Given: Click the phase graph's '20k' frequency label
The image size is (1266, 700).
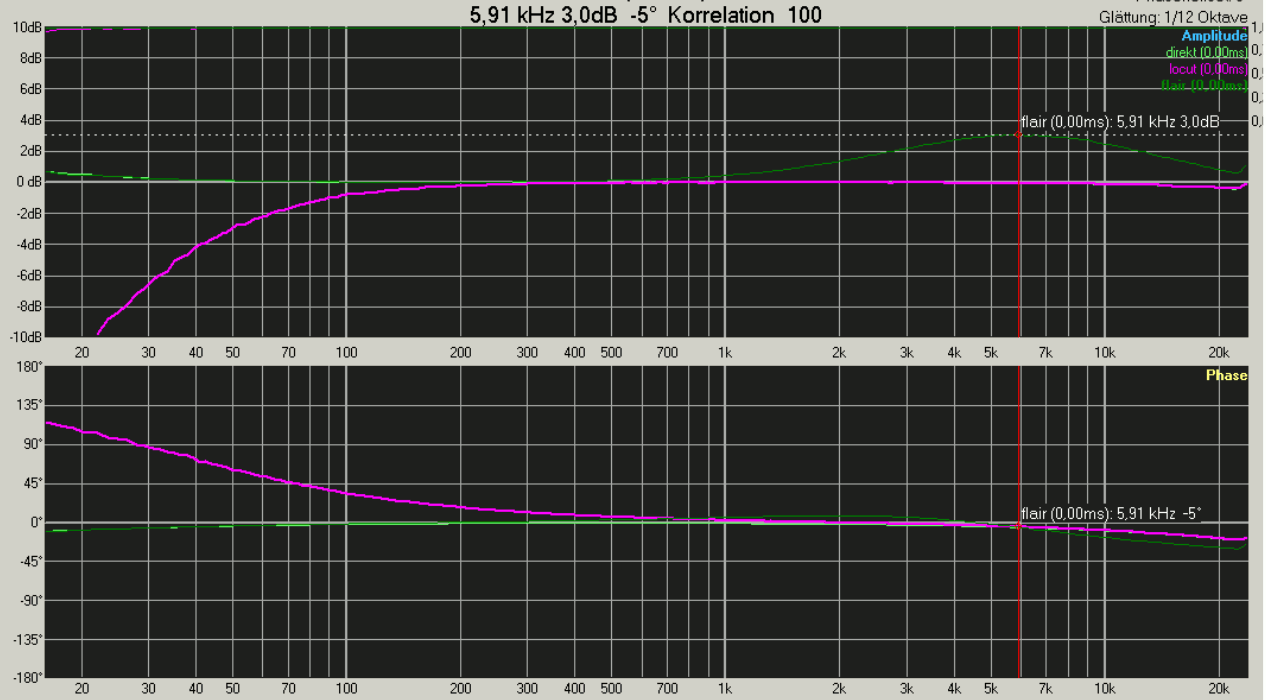Looking at the screenshot, I should tap(1218, 690).
